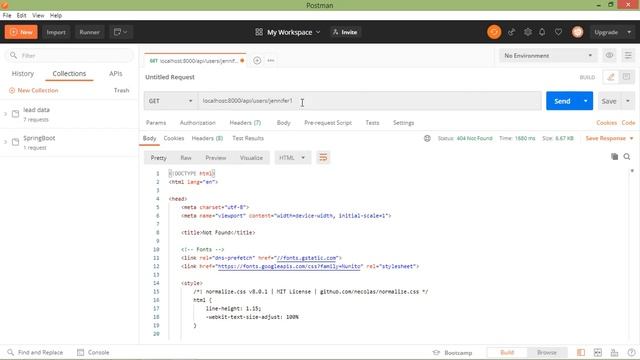Switch to the APIs sidebar tab
This screenshot has width=640, height=360.
coord(116,73)
